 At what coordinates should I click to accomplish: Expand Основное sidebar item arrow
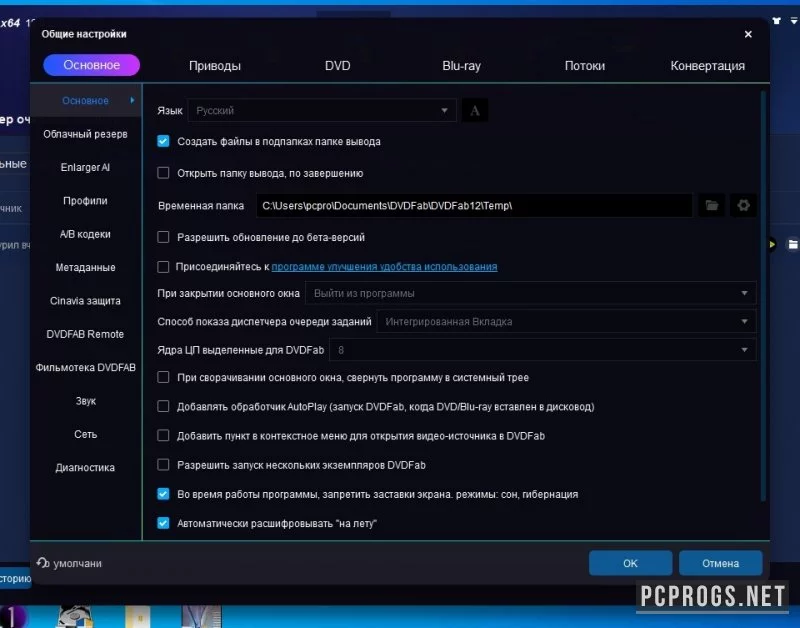[x=132, y=100]
